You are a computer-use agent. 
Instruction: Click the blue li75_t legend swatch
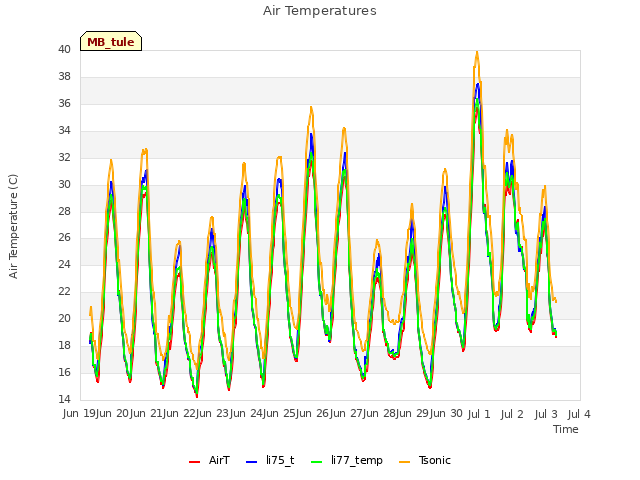point(252,462)
